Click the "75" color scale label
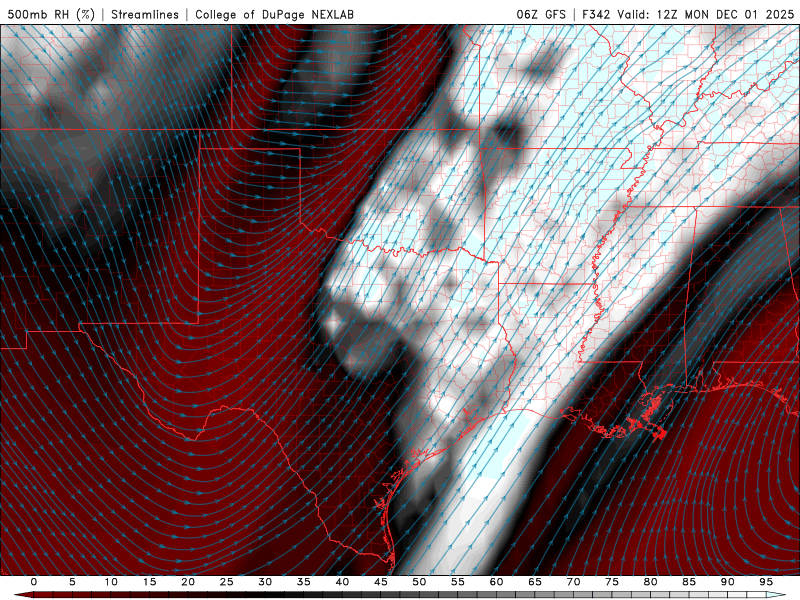Screen dimensions: 800x600 coord(612,582)
